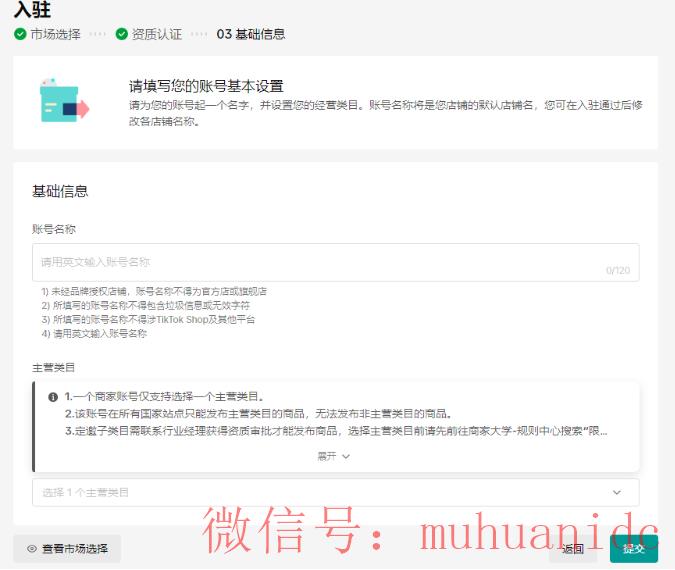Image resolution: width=675 pixels, height=570 pixels.
Task: Focus the 账号名称 input field
Action: tap(335, 262)
